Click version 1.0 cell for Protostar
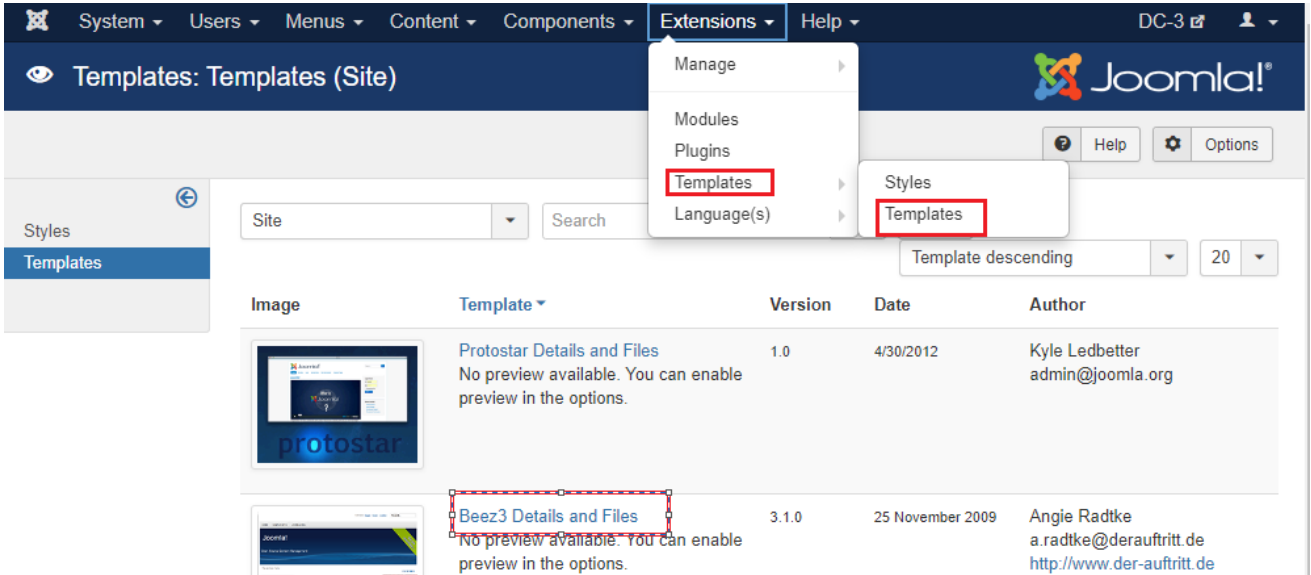This screenshot has width=1311, height=575. tap(779, 352)
